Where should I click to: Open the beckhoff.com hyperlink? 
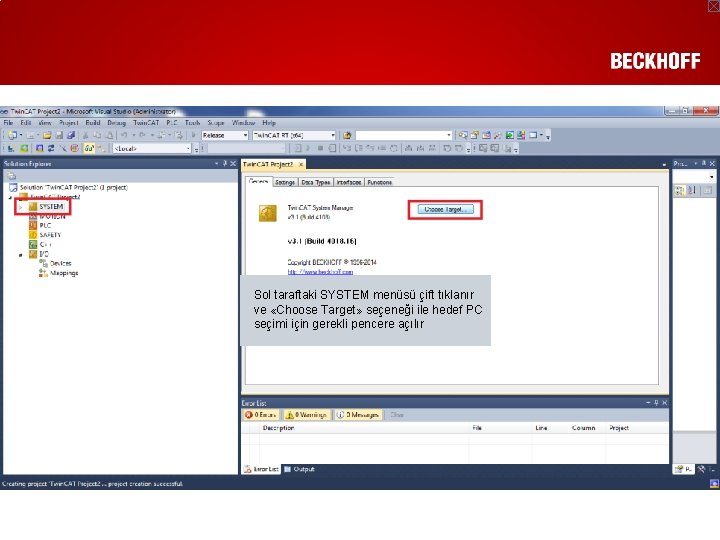pyautogui.click(x=320, y=272)
